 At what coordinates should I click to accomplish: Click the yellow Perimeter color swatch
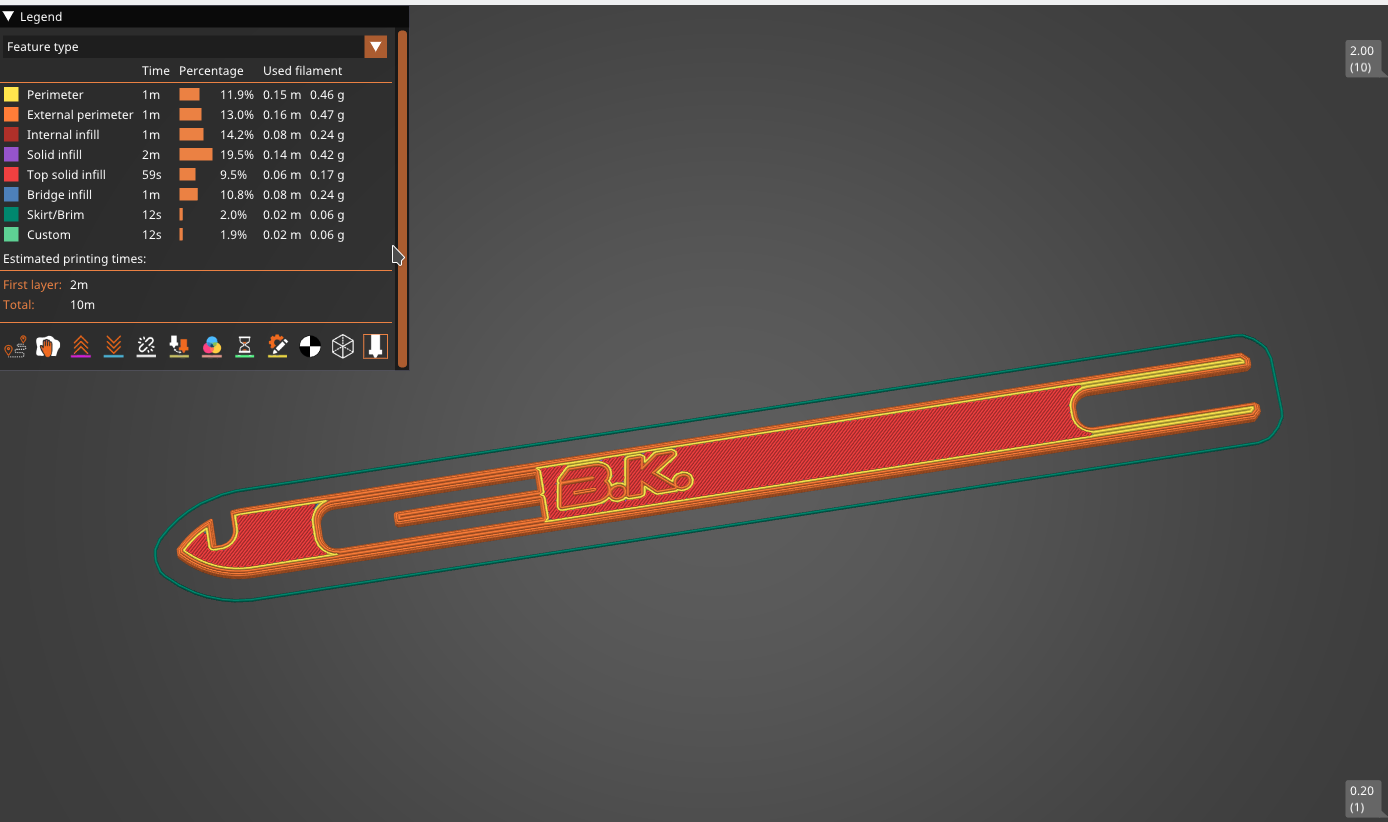(11, 95)
